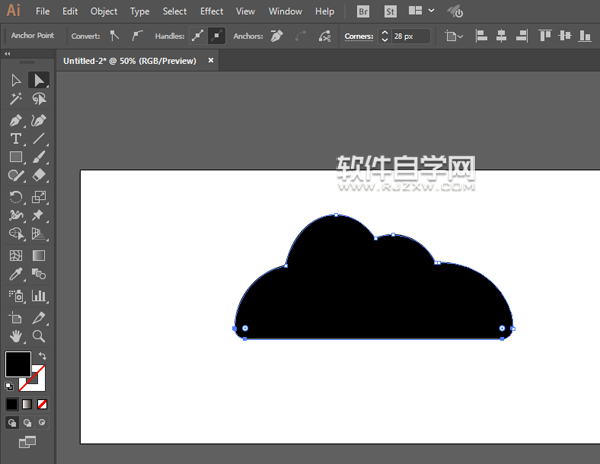This screenshot has width=600, height=464.
Task: Select the Rectangle tool
Action: pyautogui.click(x=16, y=157)
